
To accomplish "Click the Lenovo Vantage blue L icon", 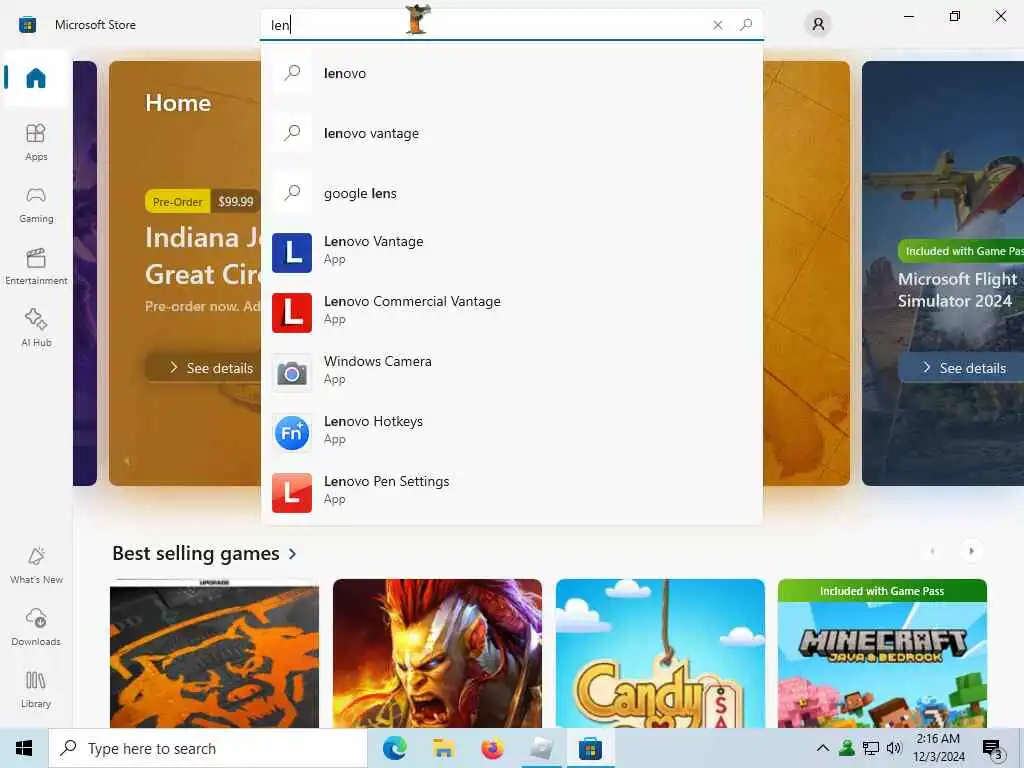I will (x=292, y=253).
